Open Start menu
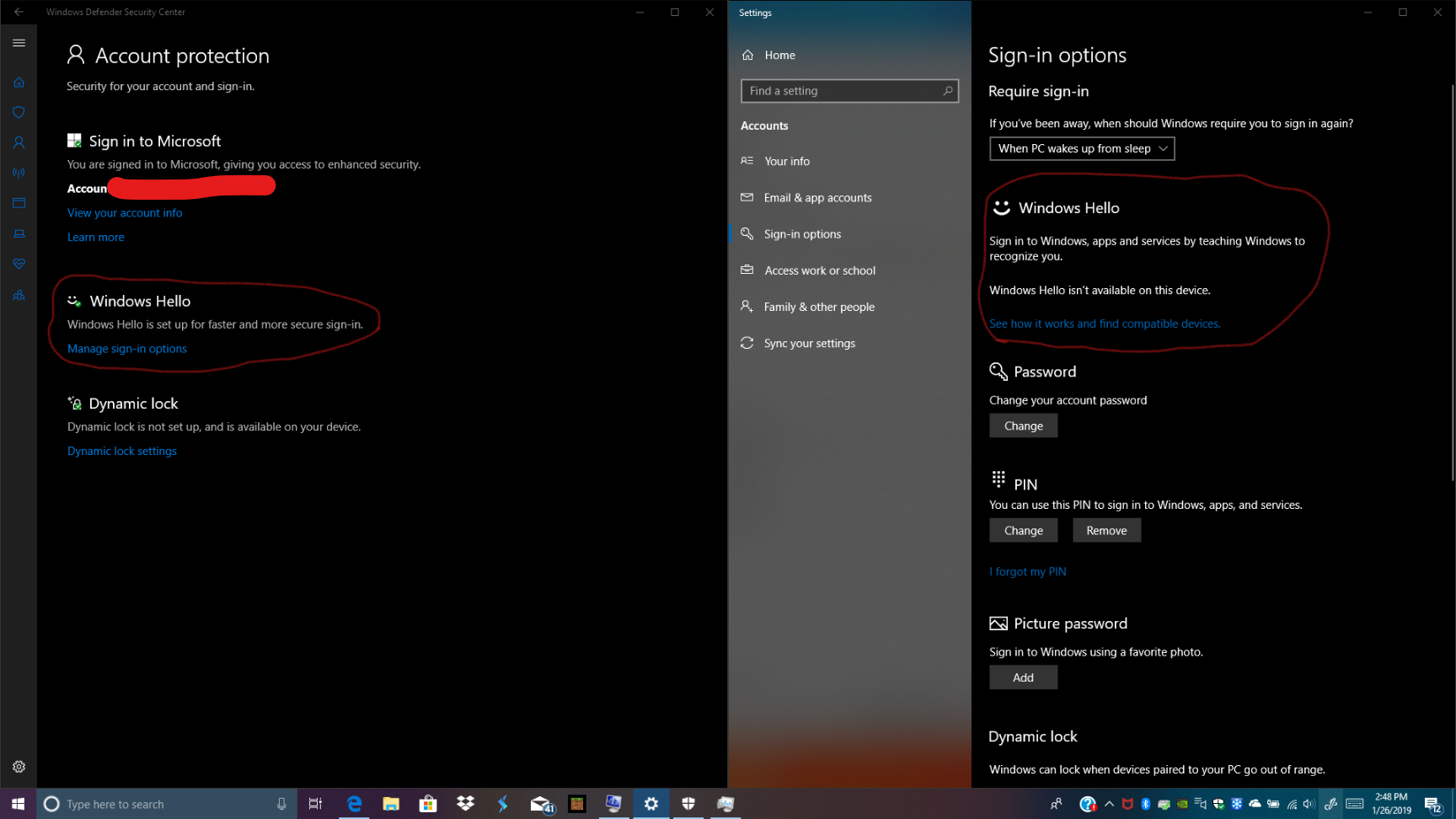1456x819 pixels. [19, 804]
